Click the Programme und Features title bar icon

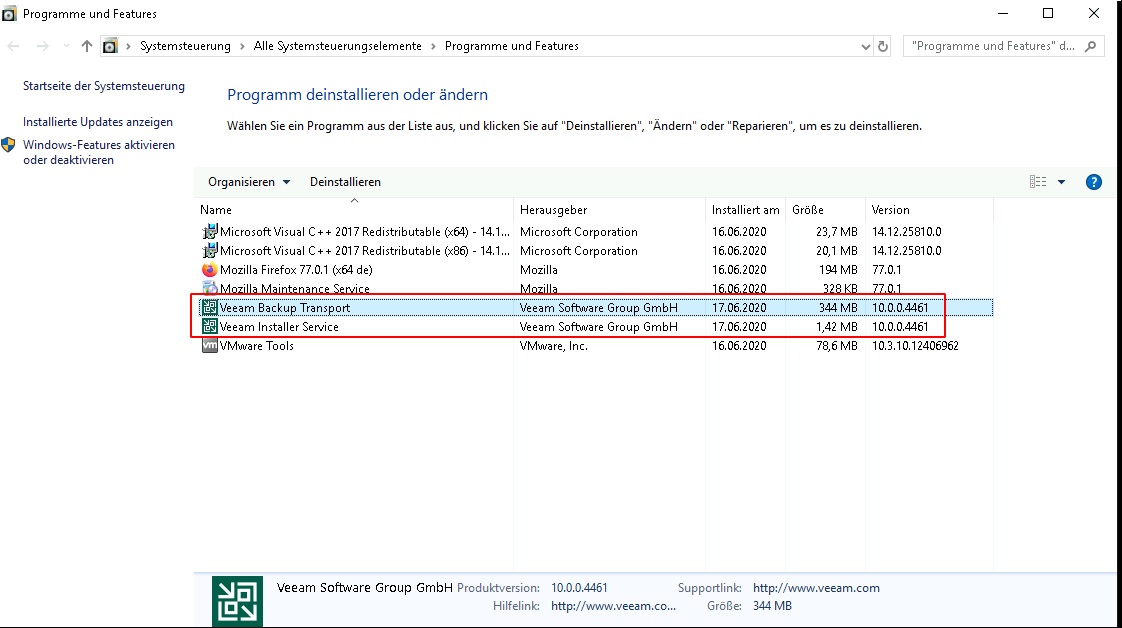point(9,14)
